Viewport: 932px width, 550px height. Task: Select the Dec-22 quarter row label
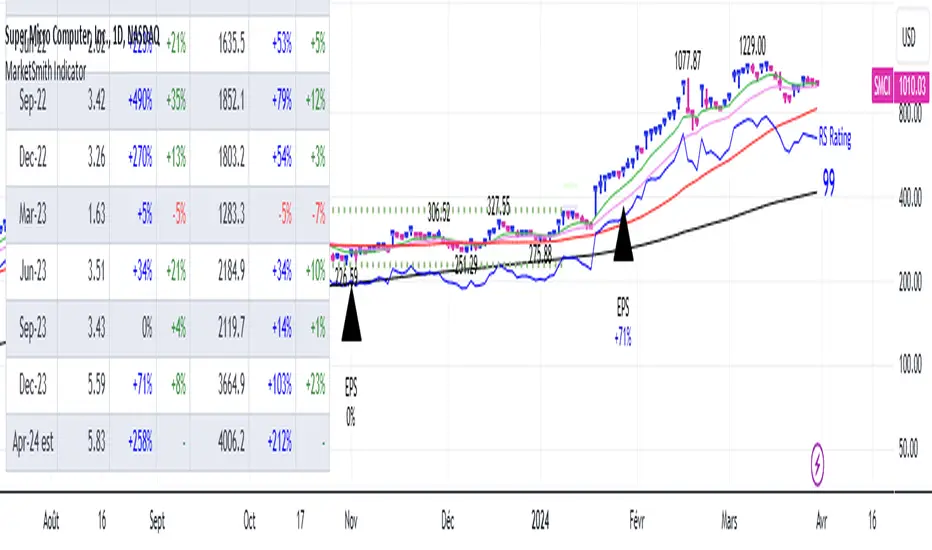(x=32, y=158)
